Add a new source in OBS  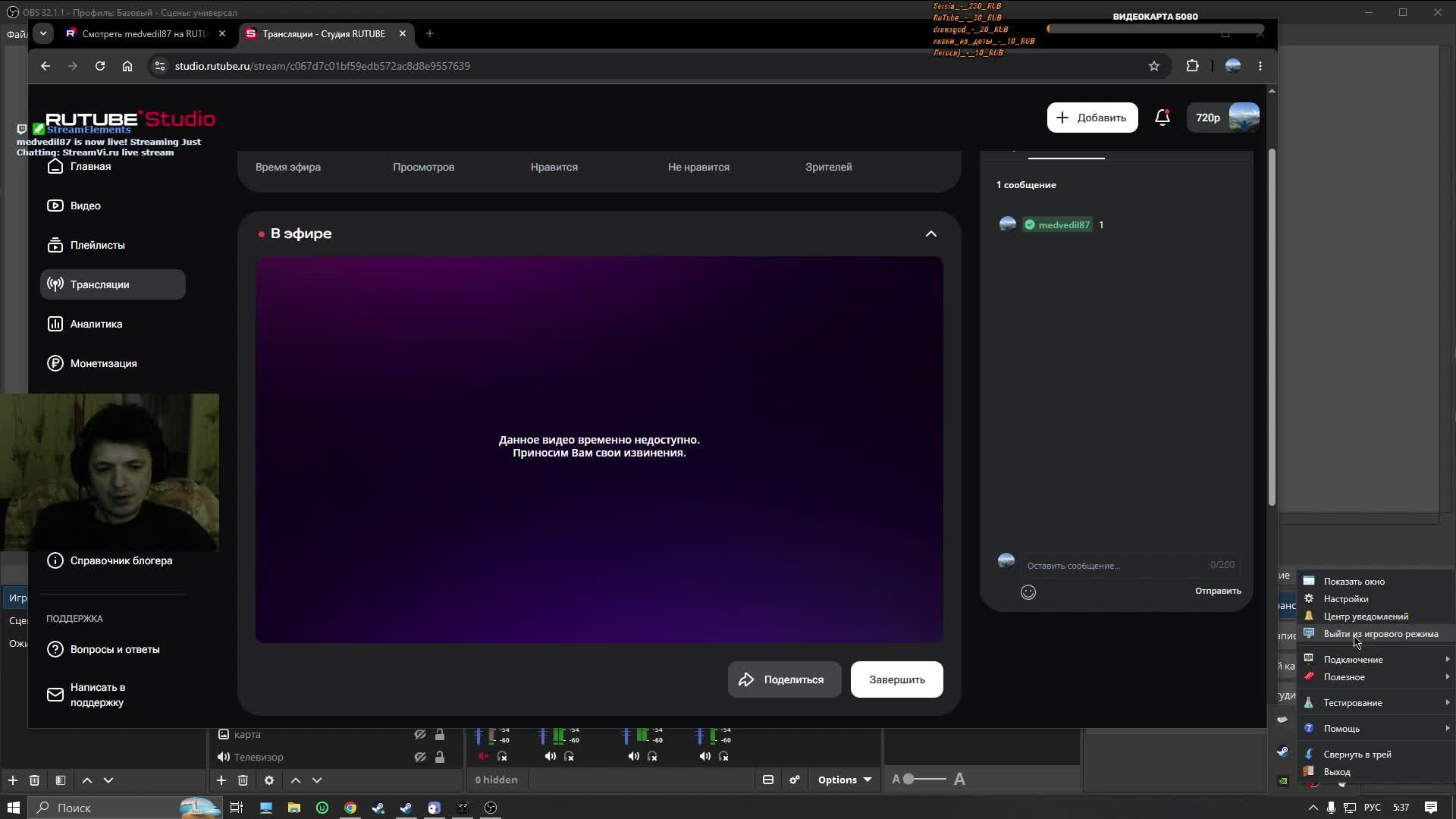pyautogui.click(x=221, y=780)
